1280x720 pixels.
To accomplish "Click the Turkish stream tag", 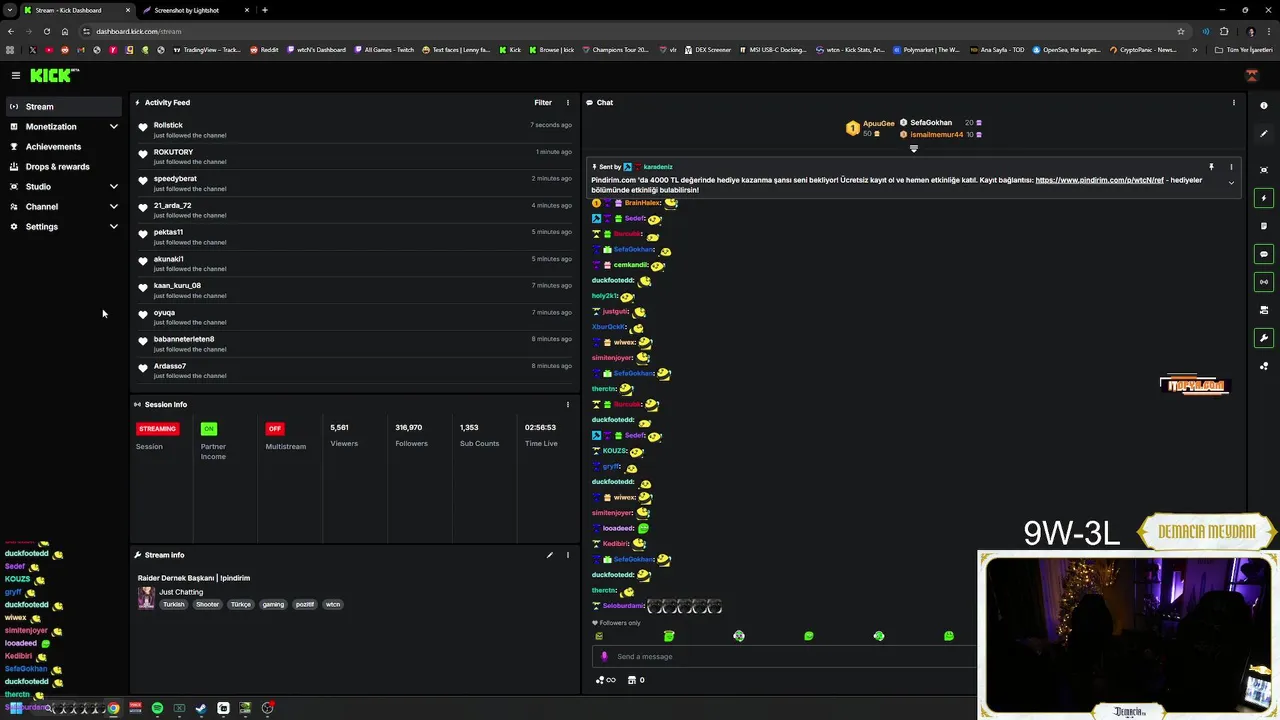I will click(x=174, y=604).
